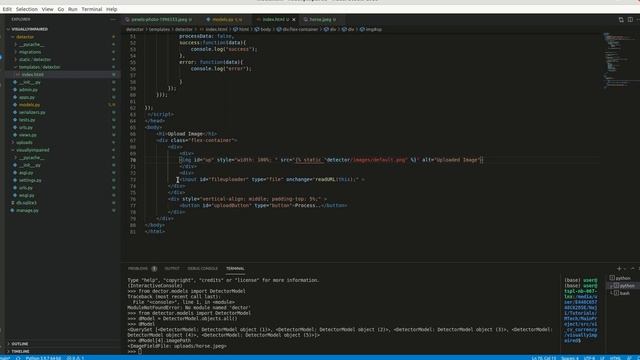Expand the Timeline section

[20, 351]
